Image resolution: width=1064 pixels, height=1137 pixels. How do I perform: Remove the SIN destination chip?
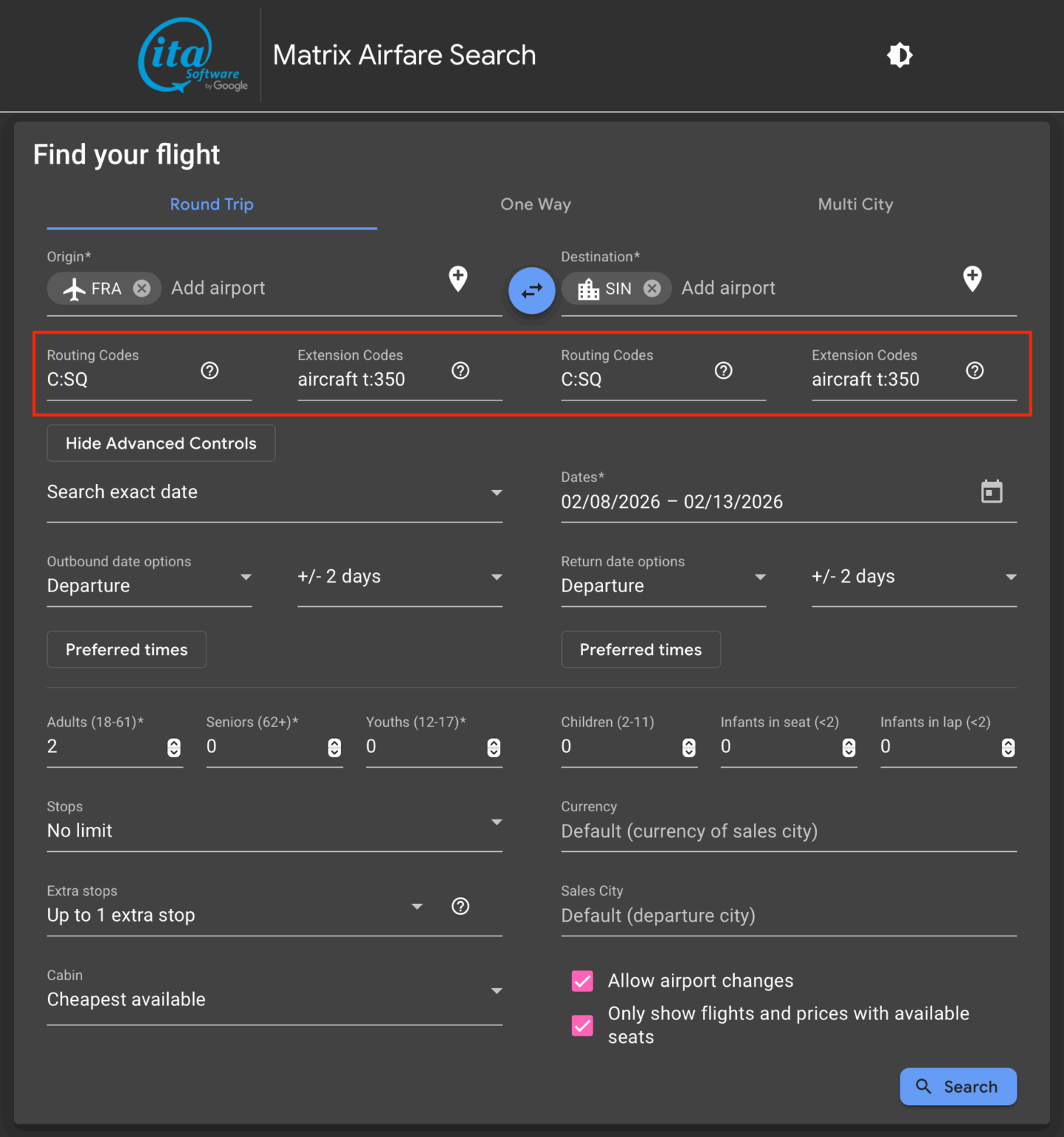click(x=652, y=289)
